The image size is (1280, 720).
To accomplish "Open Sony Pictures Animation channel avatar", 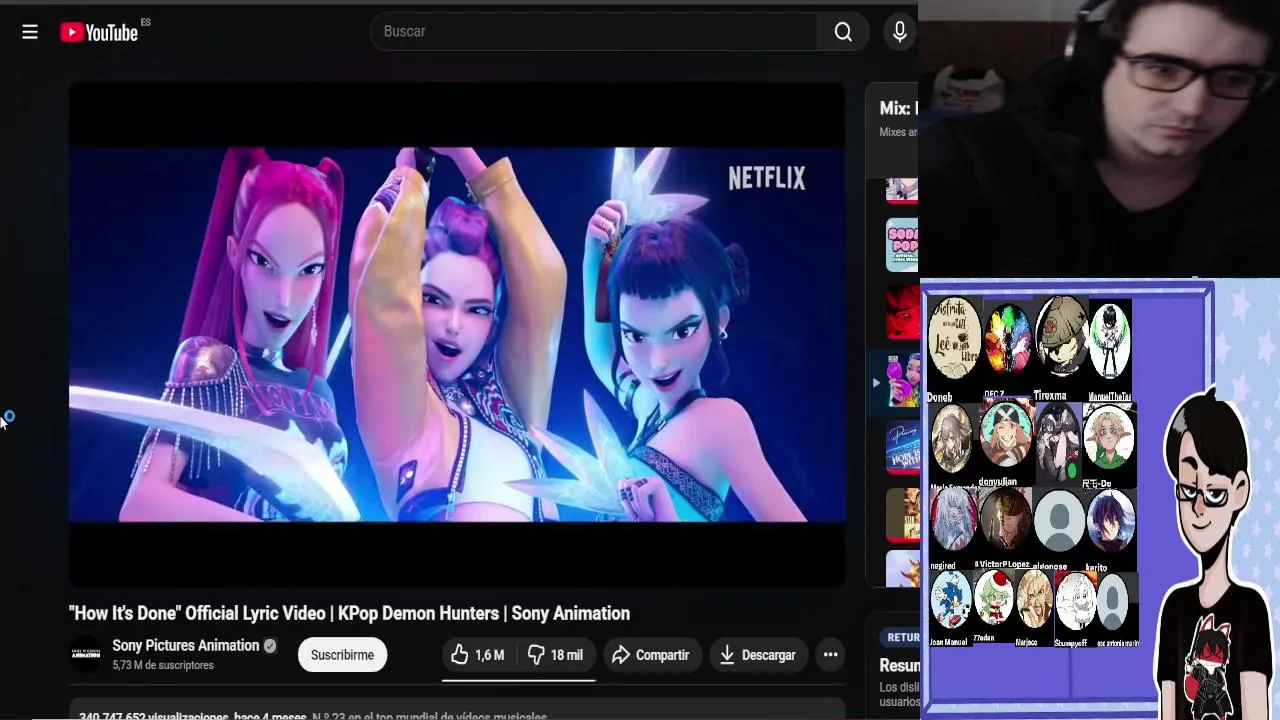I will coord(86,654).
